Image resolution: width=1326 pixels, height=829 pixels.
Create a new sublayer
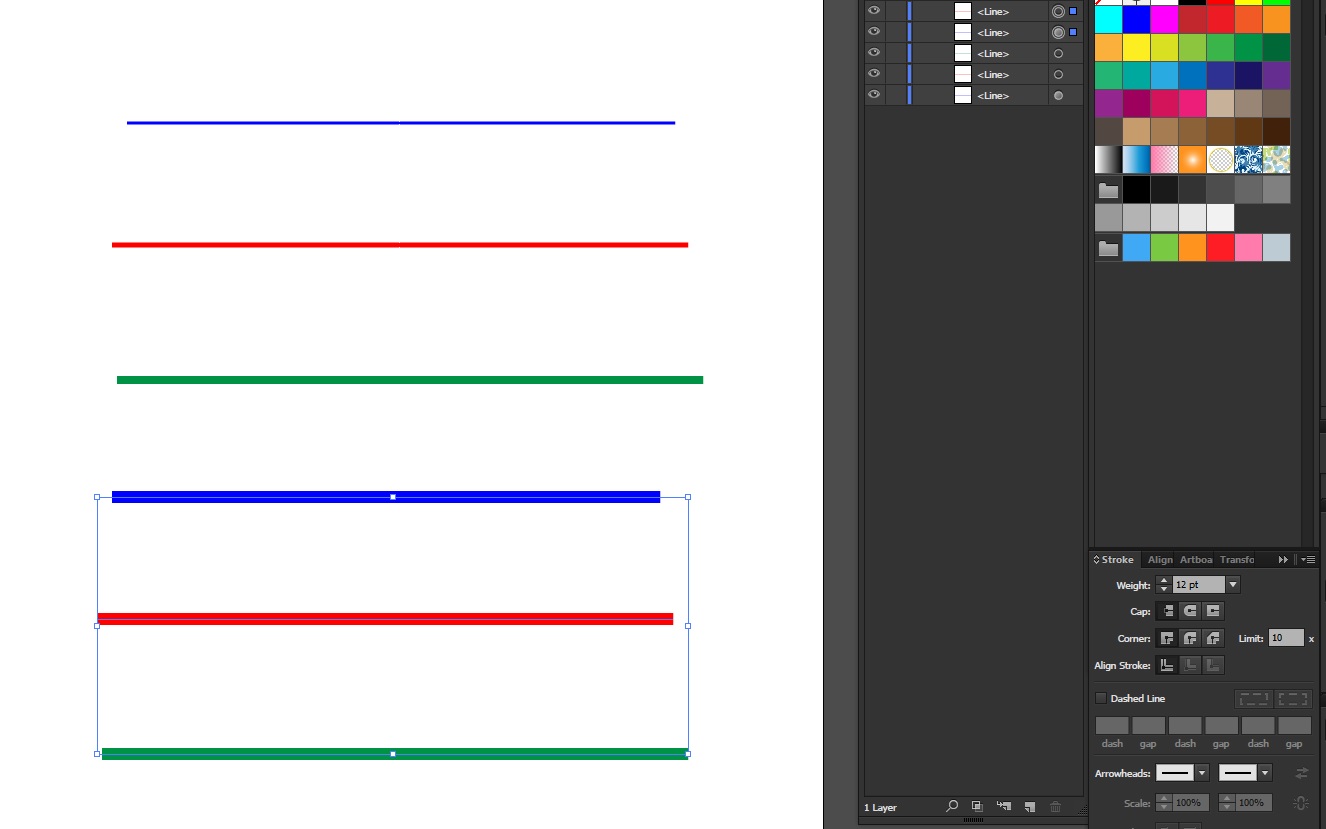1003,806
